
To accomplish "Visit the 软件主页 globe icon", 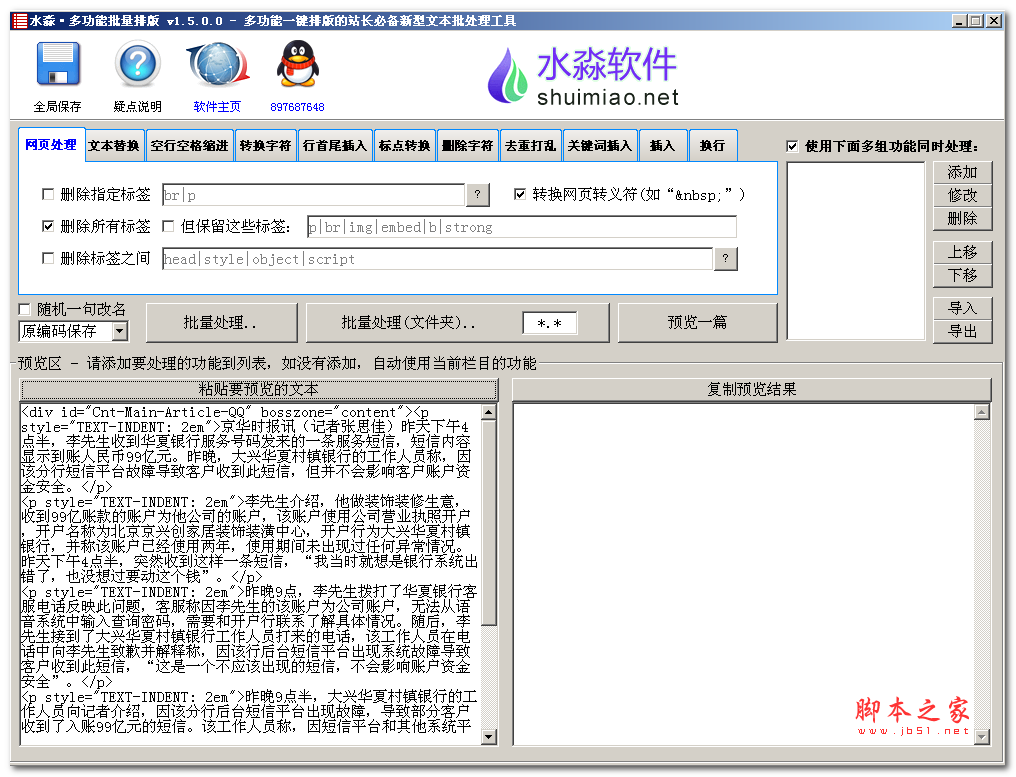I will (217, 63).
